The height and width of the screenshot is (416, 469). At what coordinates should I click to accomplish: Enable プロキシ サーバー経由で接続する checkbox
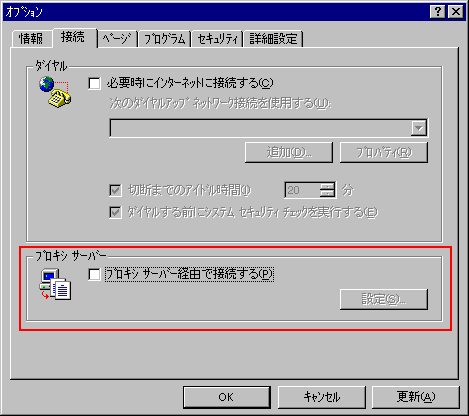tap(94, 275)
